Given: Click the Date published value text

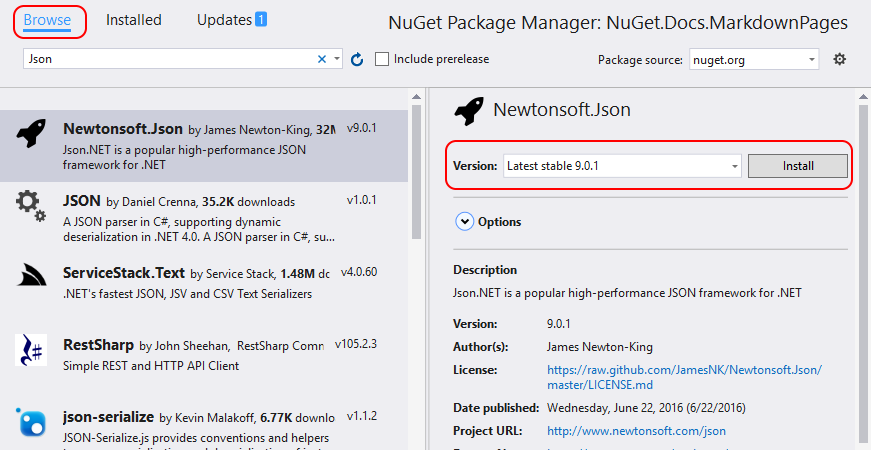Looking at the screenshot, I should pyautogui.click(x=646, y=408).
